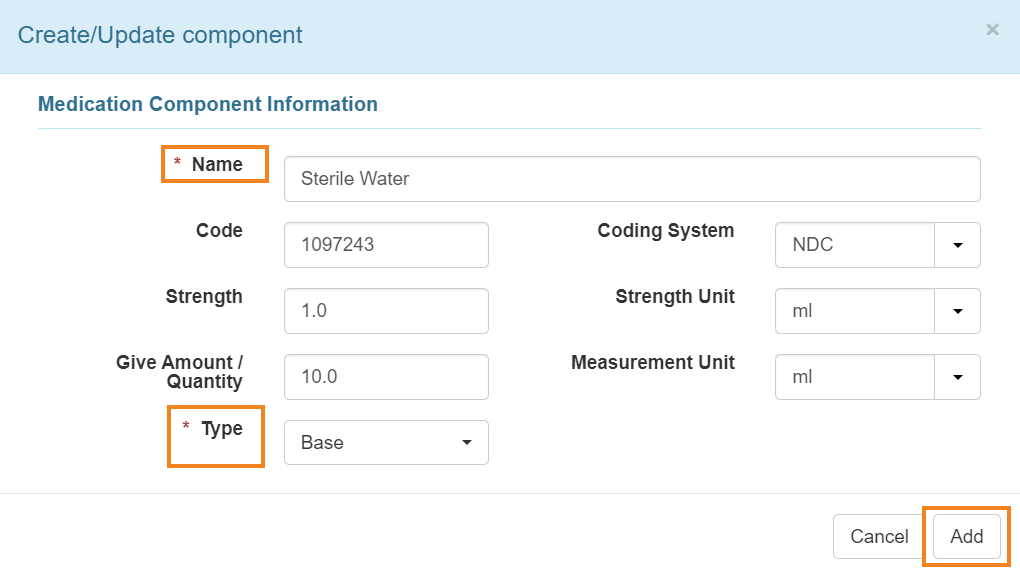The image size is (1020, 575).
Task: Focus the Code field showing 1097243
Action: [386, 245]
